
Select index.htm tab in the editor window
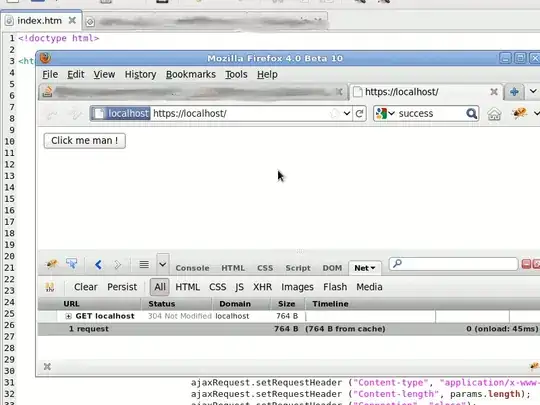40,21
